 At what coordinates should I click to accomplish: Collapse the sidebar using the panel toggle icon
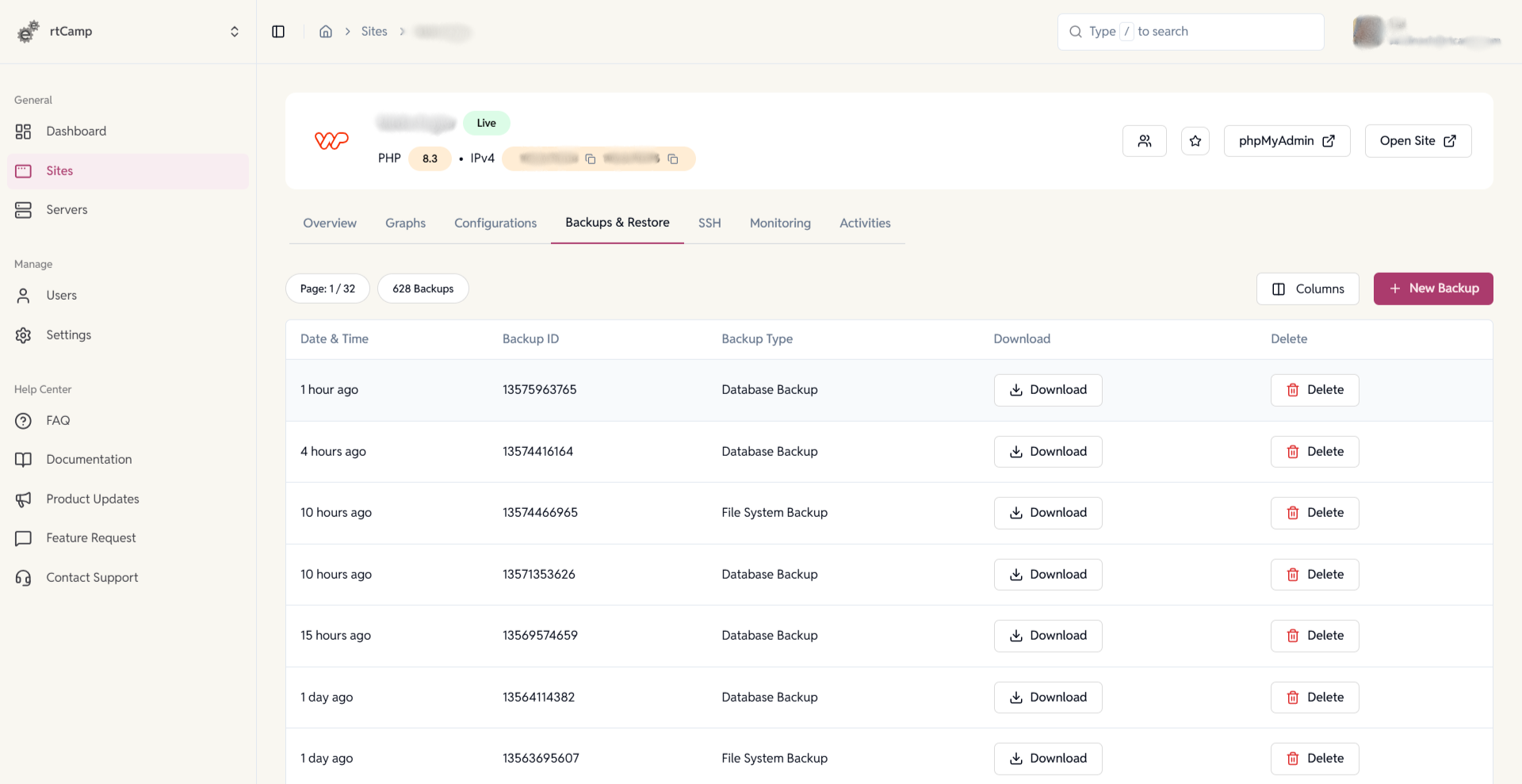pos(278,31)
